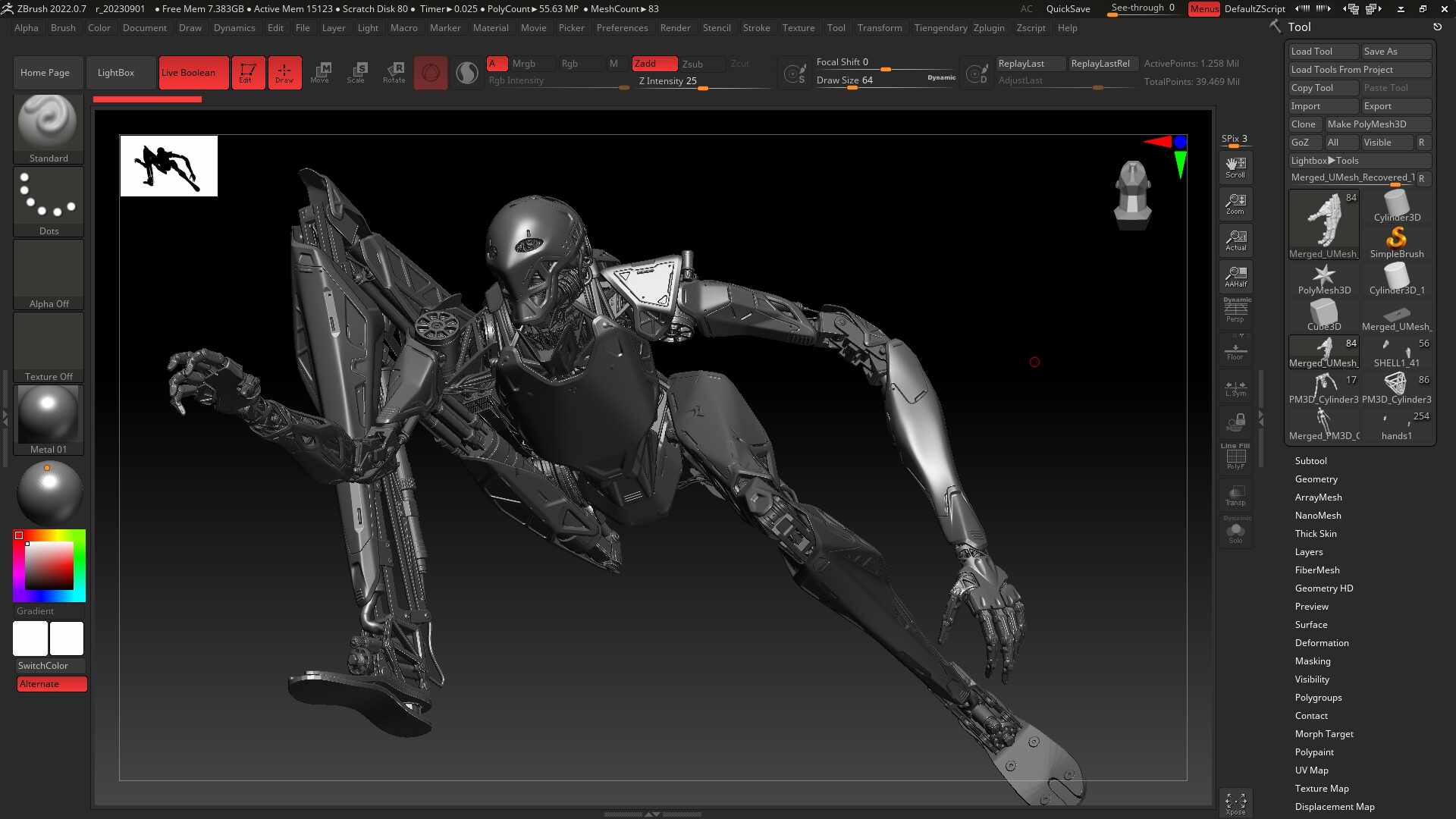The image size is (1456, 819).
Task: Open the Xpose icon
Action: [x=1235, y=804]
